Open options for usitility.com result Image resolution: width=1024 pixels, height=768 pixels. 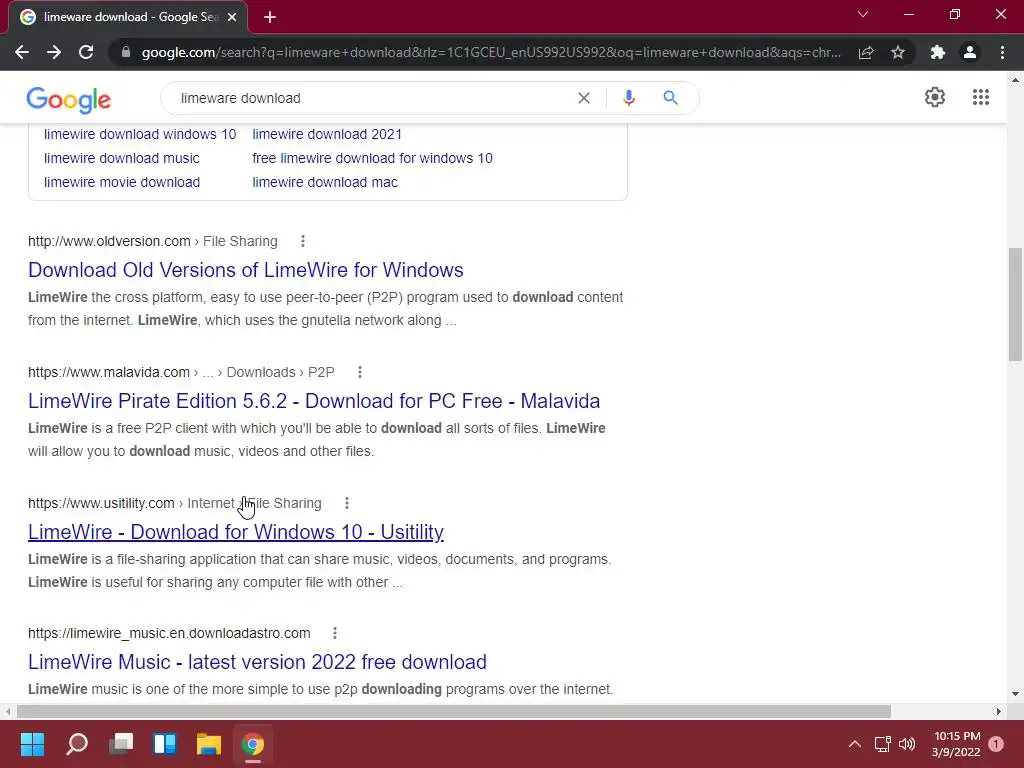coord(347,503)
